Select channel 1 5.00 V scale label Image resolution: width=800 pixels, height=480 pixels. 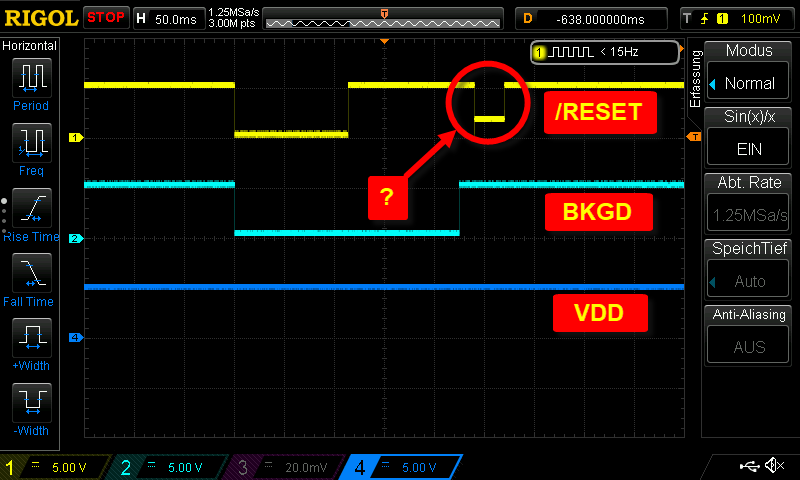point(69,467)
